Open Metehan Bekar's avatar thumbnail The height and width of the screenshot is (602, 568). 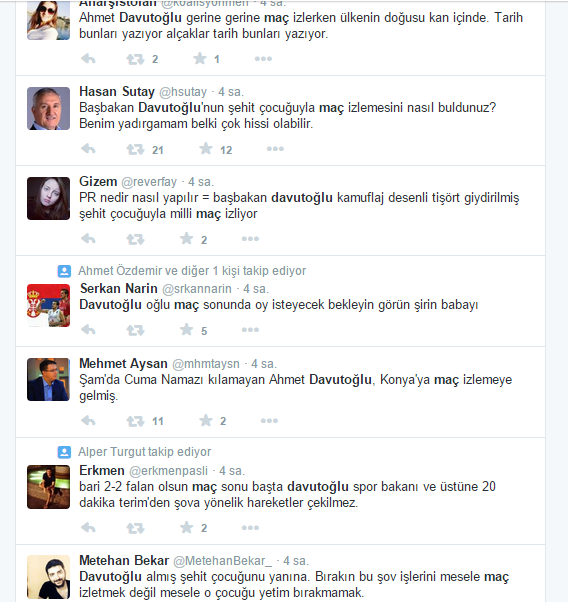48,577
